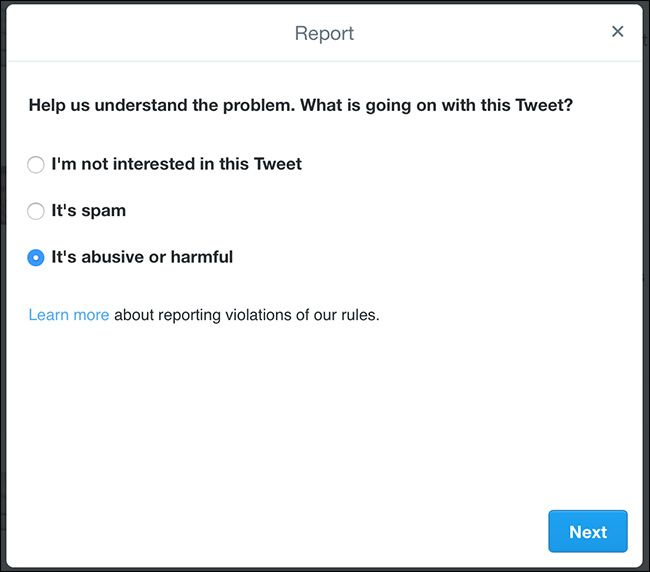Click the "Report" dialog title
Viewport: 650px width, 572px height.
[324, 34]
